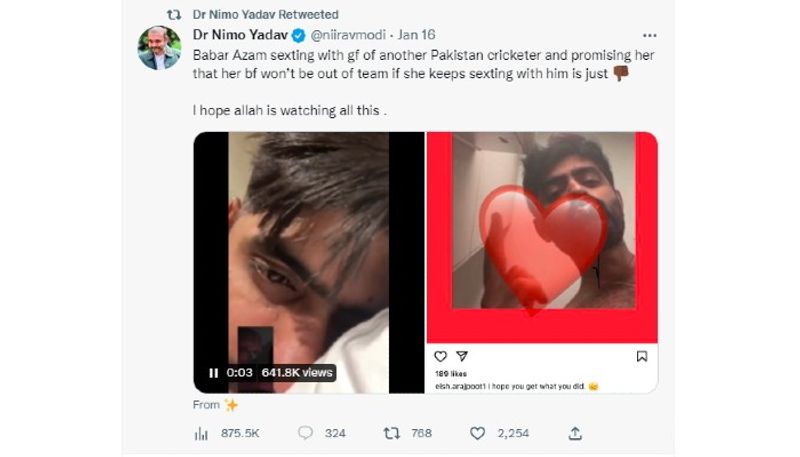This screenshot has width=800, height=457.
Task: View analytics via the bar chart icon
Action: (201, 434)
